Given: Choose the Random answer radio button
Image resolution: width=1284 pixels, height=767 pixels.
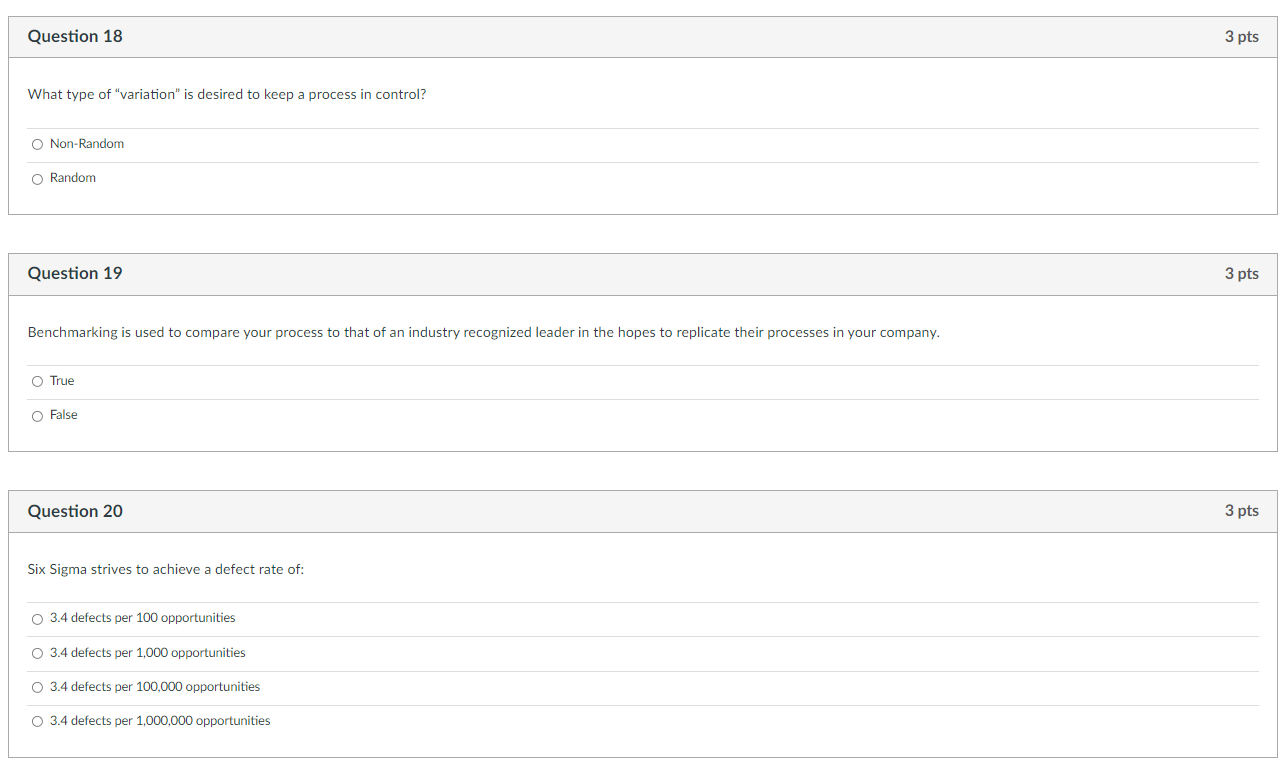Looking at the screenshot, I should tap(37, 179).
